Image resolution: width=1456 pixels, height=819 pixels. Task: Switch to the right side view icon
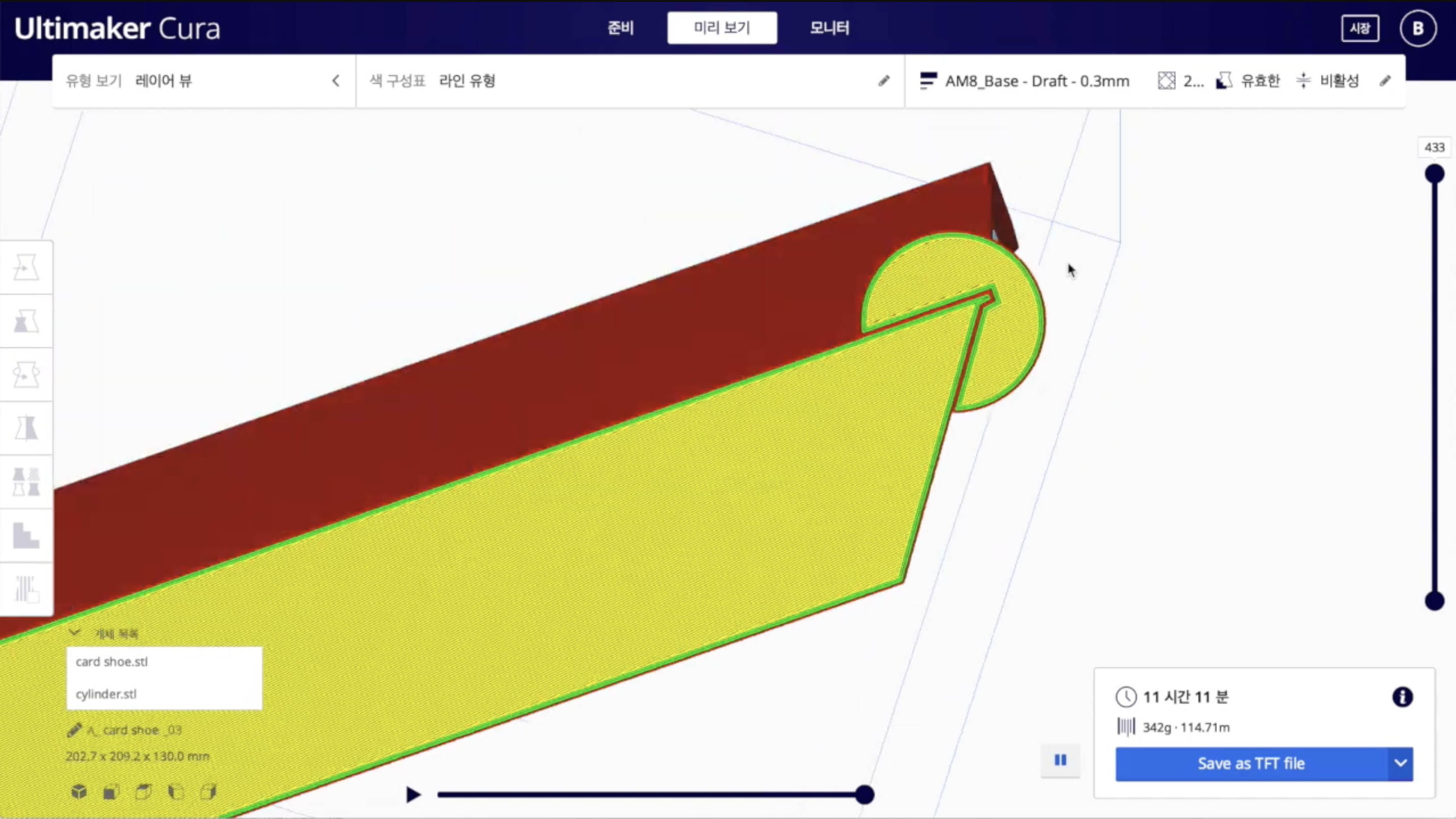[x=209, y=792]
